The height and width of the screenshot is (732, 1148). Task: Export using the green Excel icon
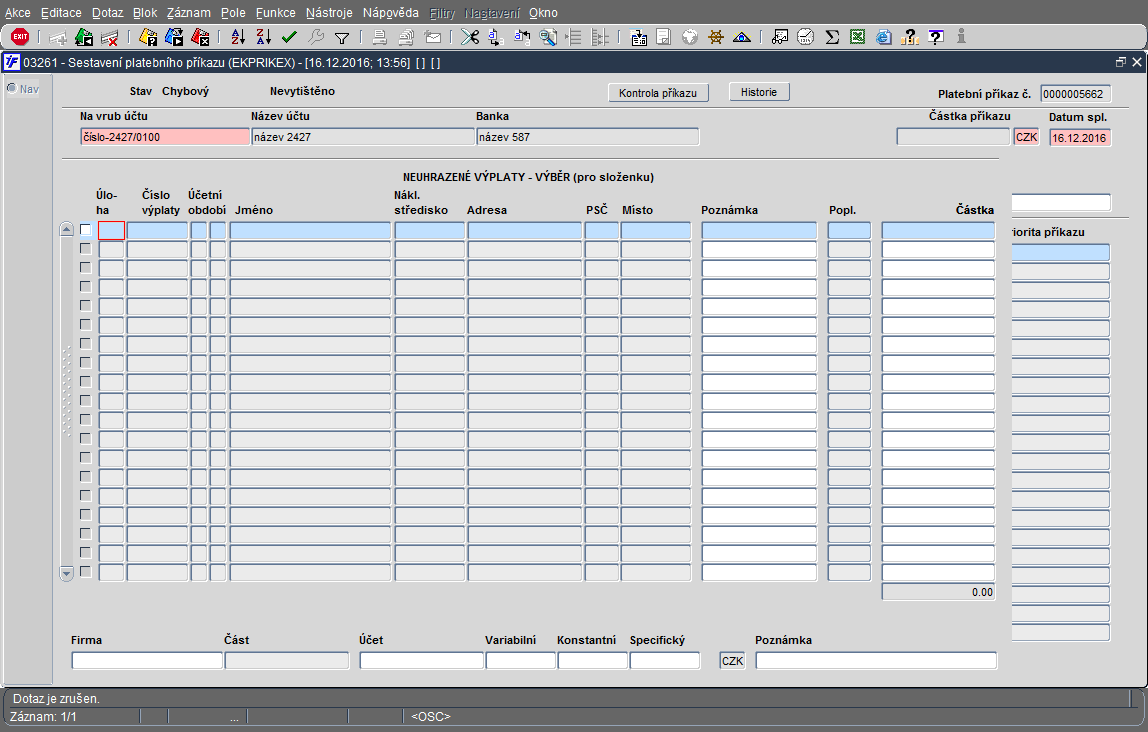pos(857,37)
